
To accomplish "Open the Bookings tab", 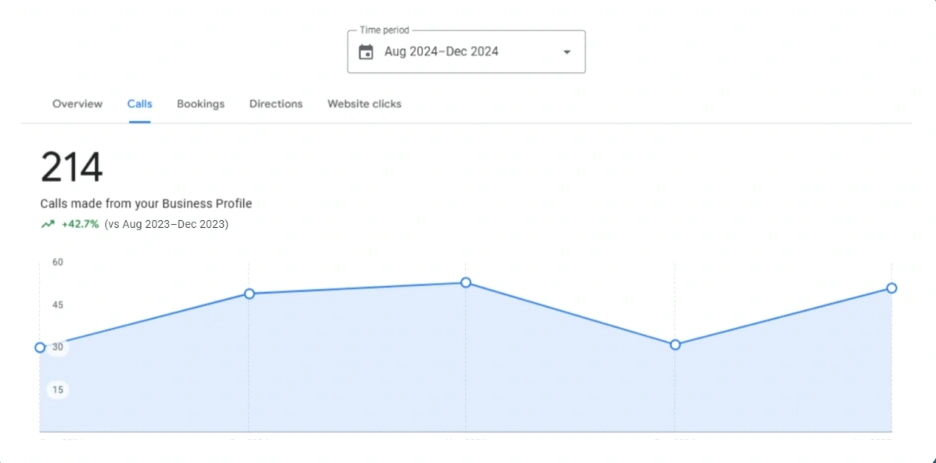I will click(x=201, y=104).
